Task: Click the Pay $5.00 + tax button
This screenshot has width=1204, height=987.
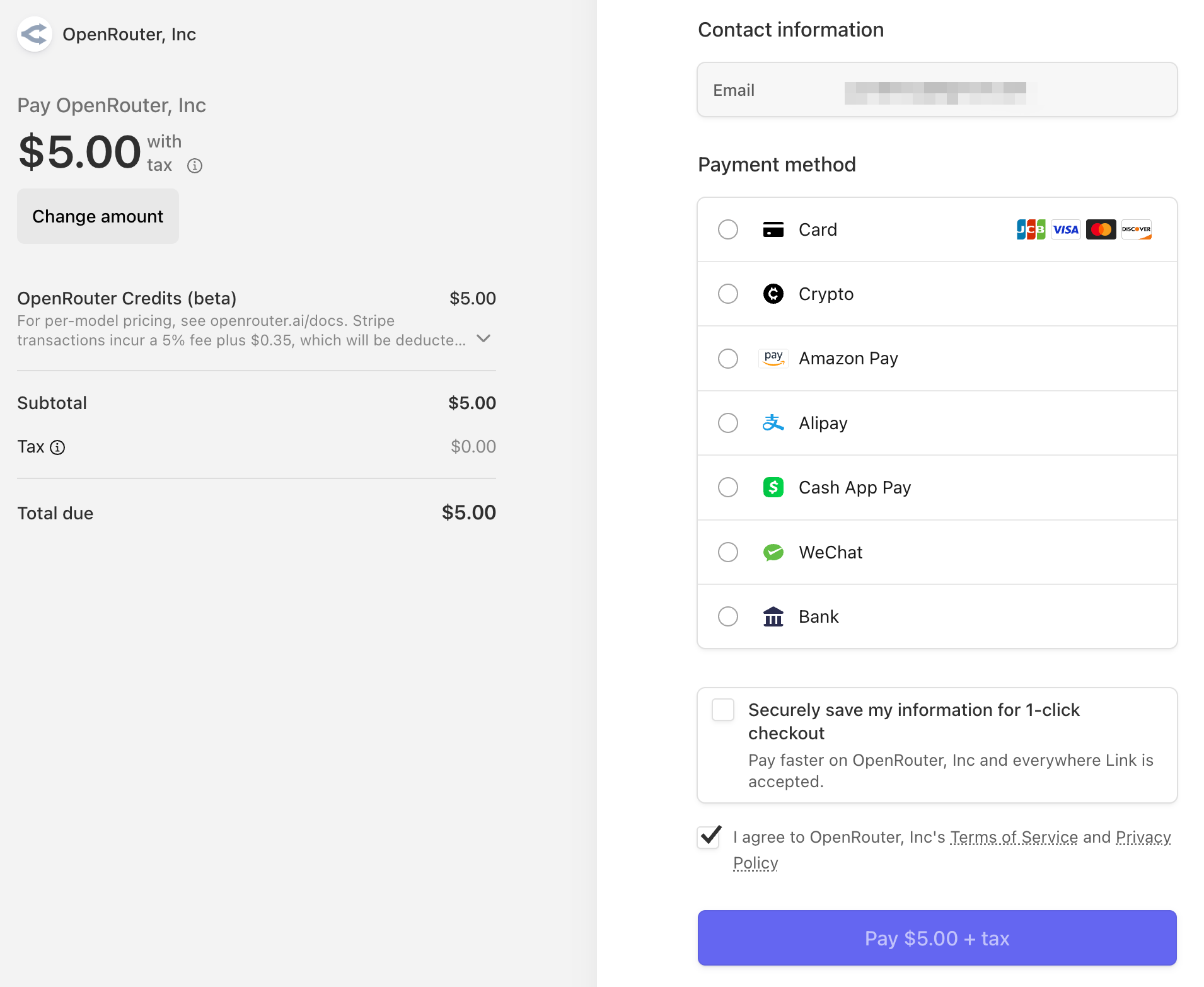Action: pos(937,938)
